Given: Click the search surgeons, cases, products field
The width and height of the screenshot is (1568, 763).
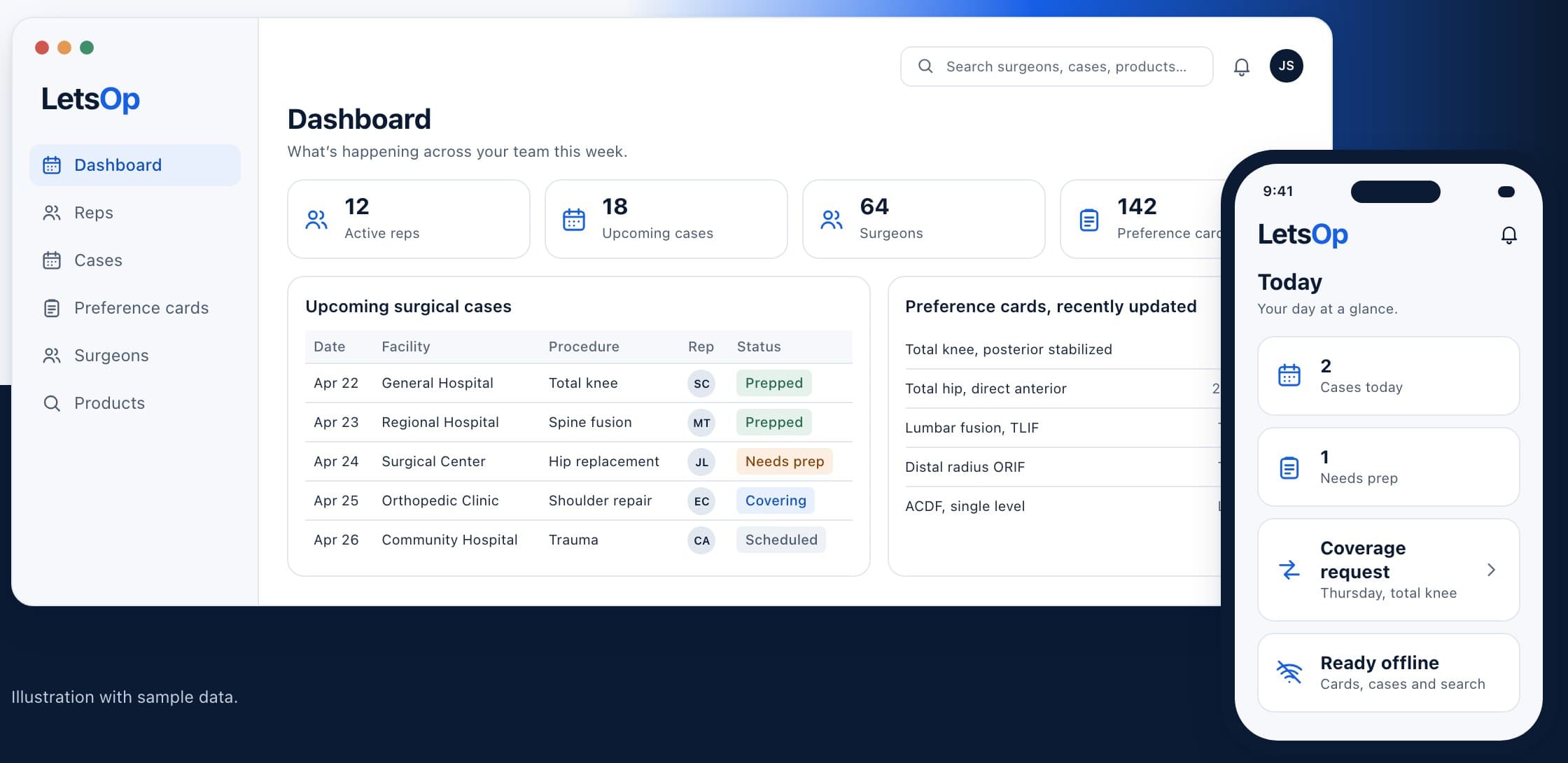Looking at the screenshot, I should 1057,66.
